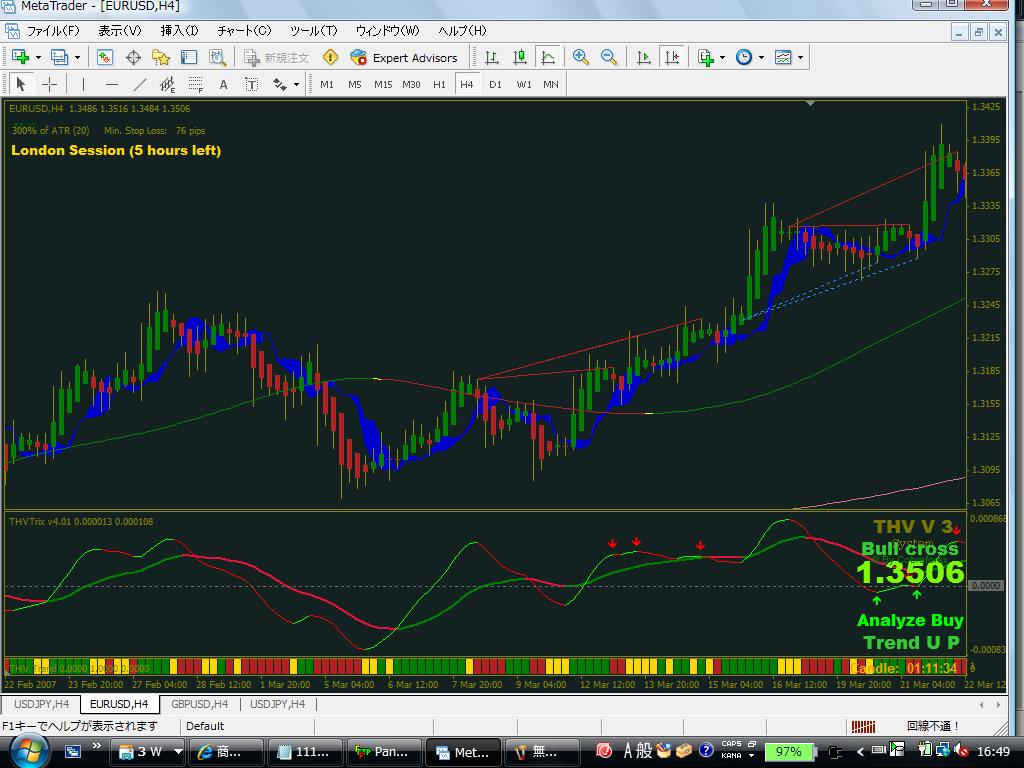Open the 表示(V) menu
The height and width of the screenshot is (768, 1024).
(x=120, y=31)
